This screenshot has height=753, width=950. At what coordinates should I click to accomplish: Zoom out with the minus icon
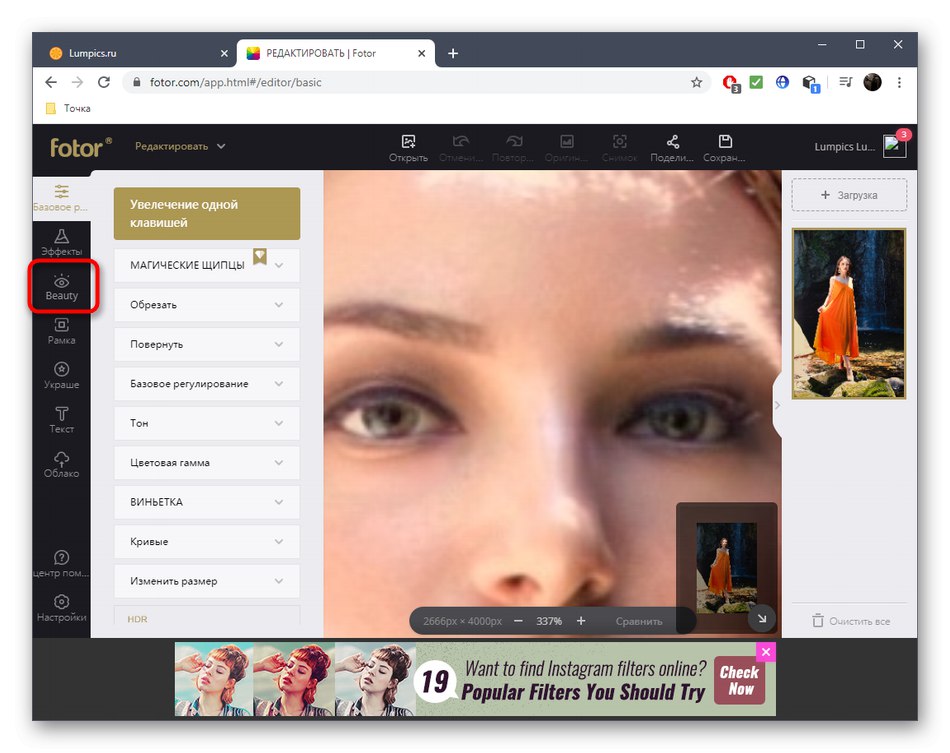[x=518, y=621]
